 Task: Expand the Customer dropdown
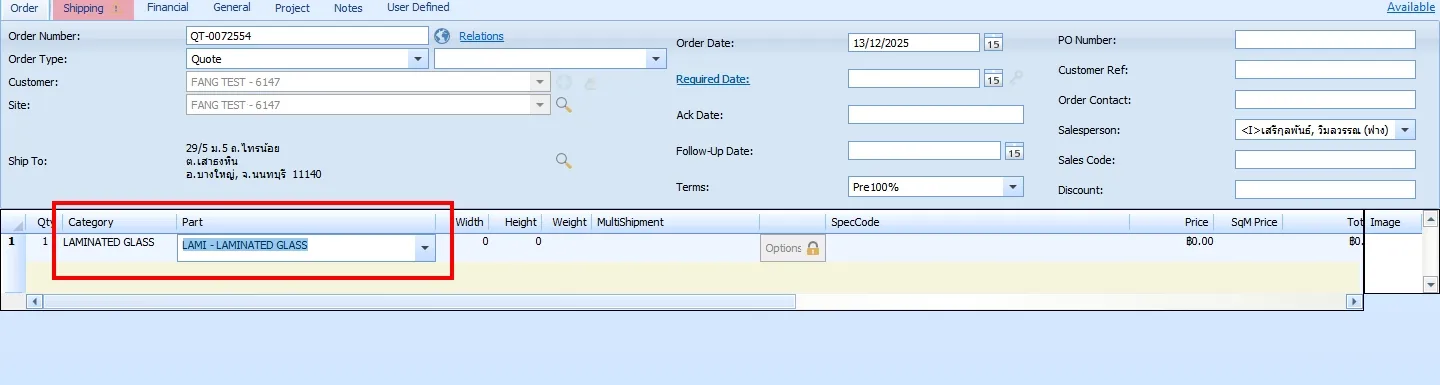[x=541, y=82]
